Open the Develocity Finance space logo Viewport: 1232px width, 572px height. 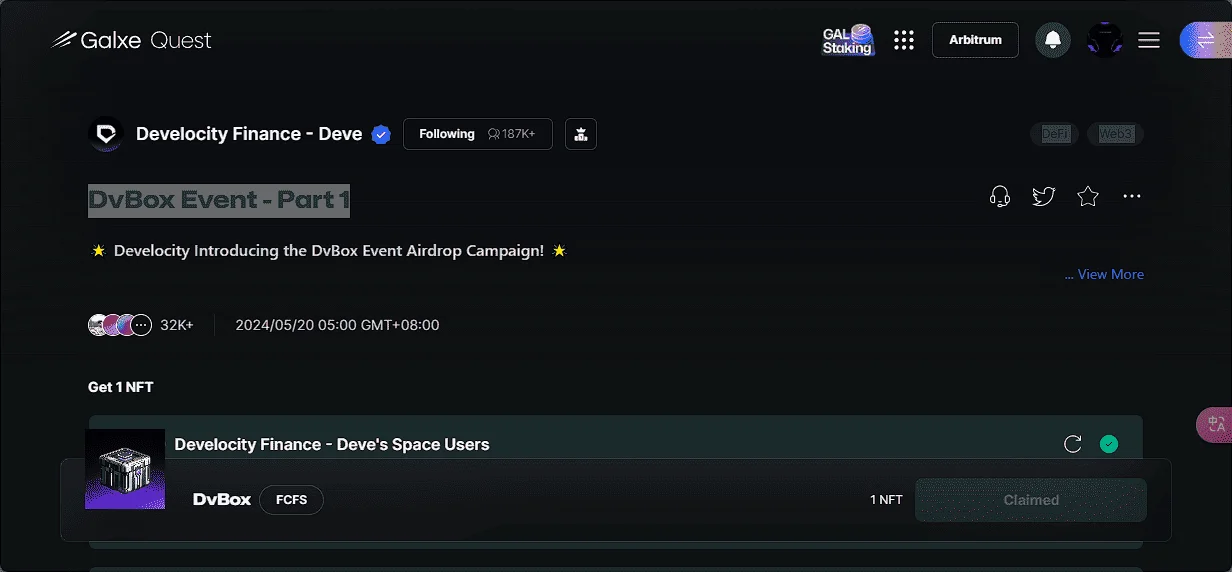105,134
